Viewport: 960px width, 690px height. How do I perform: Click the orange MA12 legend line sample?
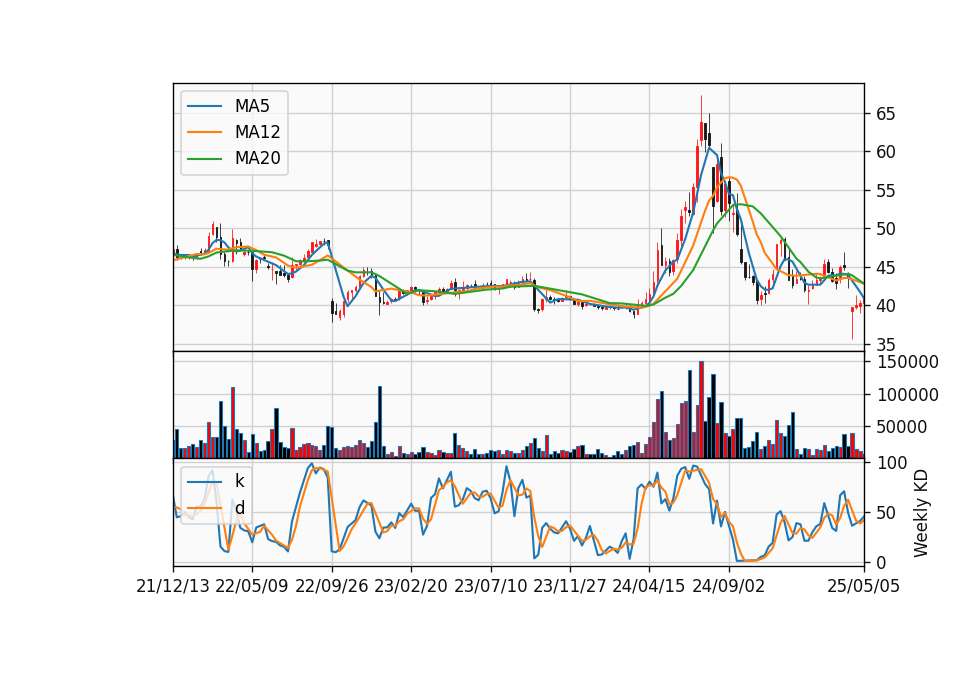[x=204, y=132]
